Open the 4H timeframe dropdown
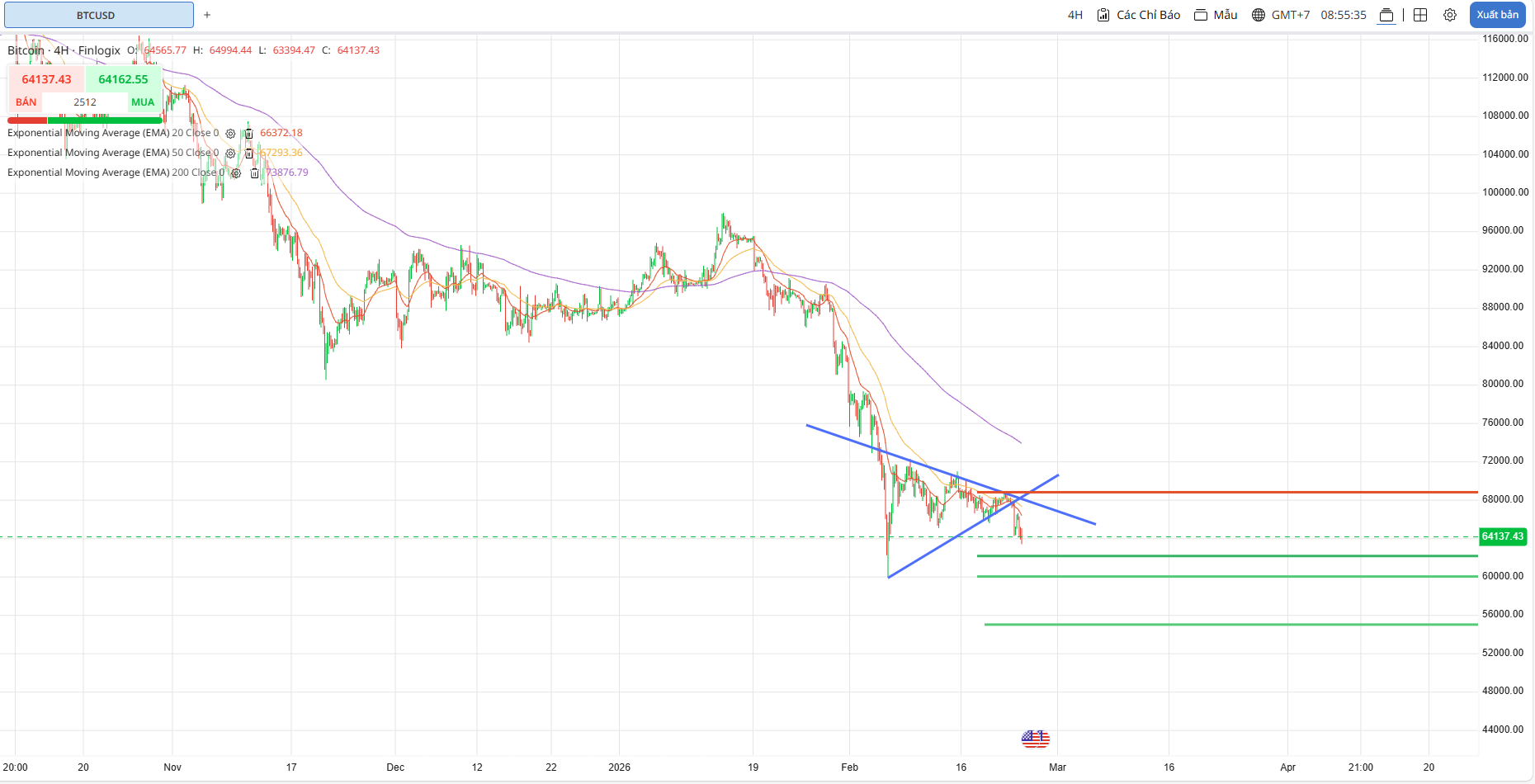 click(1074, 15)
